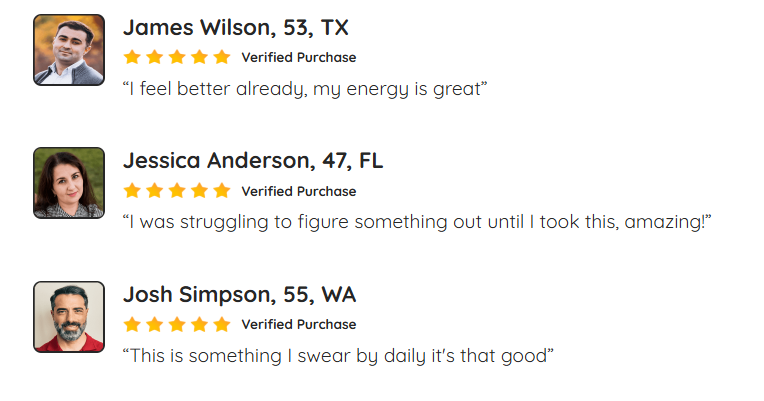This screenshot has width=764, height=401.
Task: Click the profile photo beside Josh Simpson's review
Action: click(69, 317)
